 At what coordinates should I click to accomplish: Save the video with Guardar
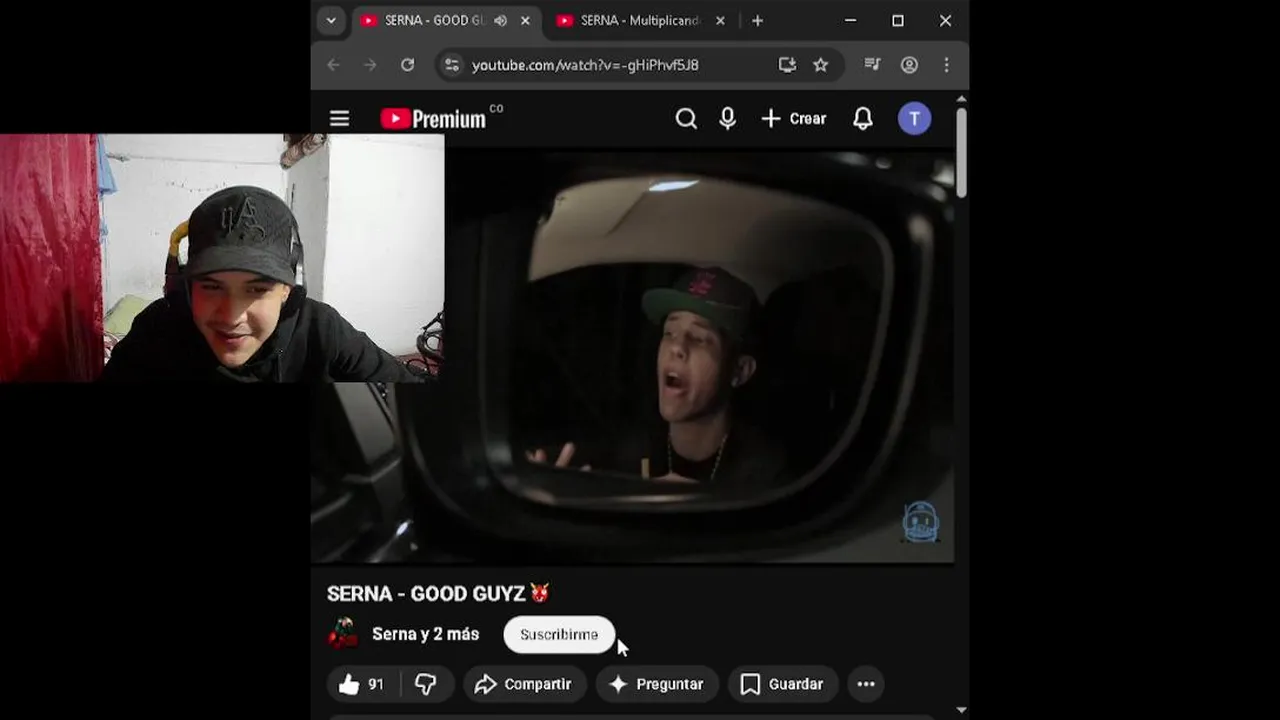(x=782, y=684)
